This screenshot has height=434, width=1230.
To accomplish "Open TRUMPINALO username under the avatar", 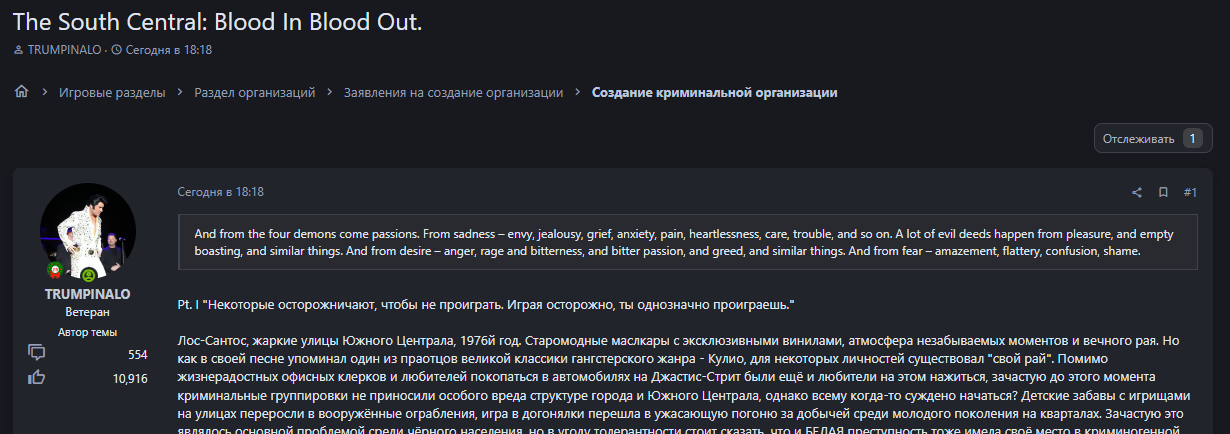I will coord(88,294).
